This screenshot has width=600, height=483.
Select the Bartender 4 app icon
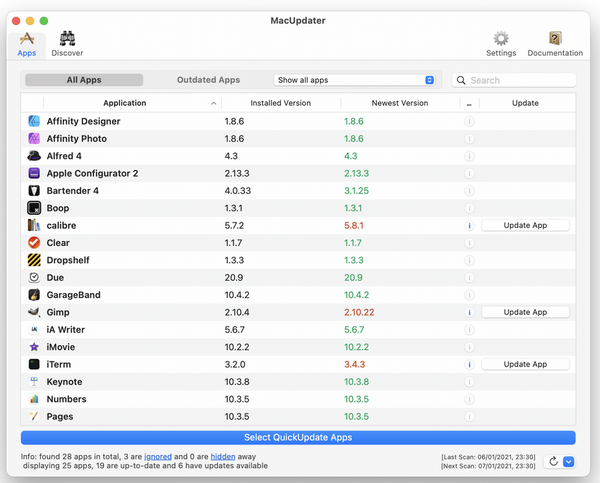click(34, 190)
